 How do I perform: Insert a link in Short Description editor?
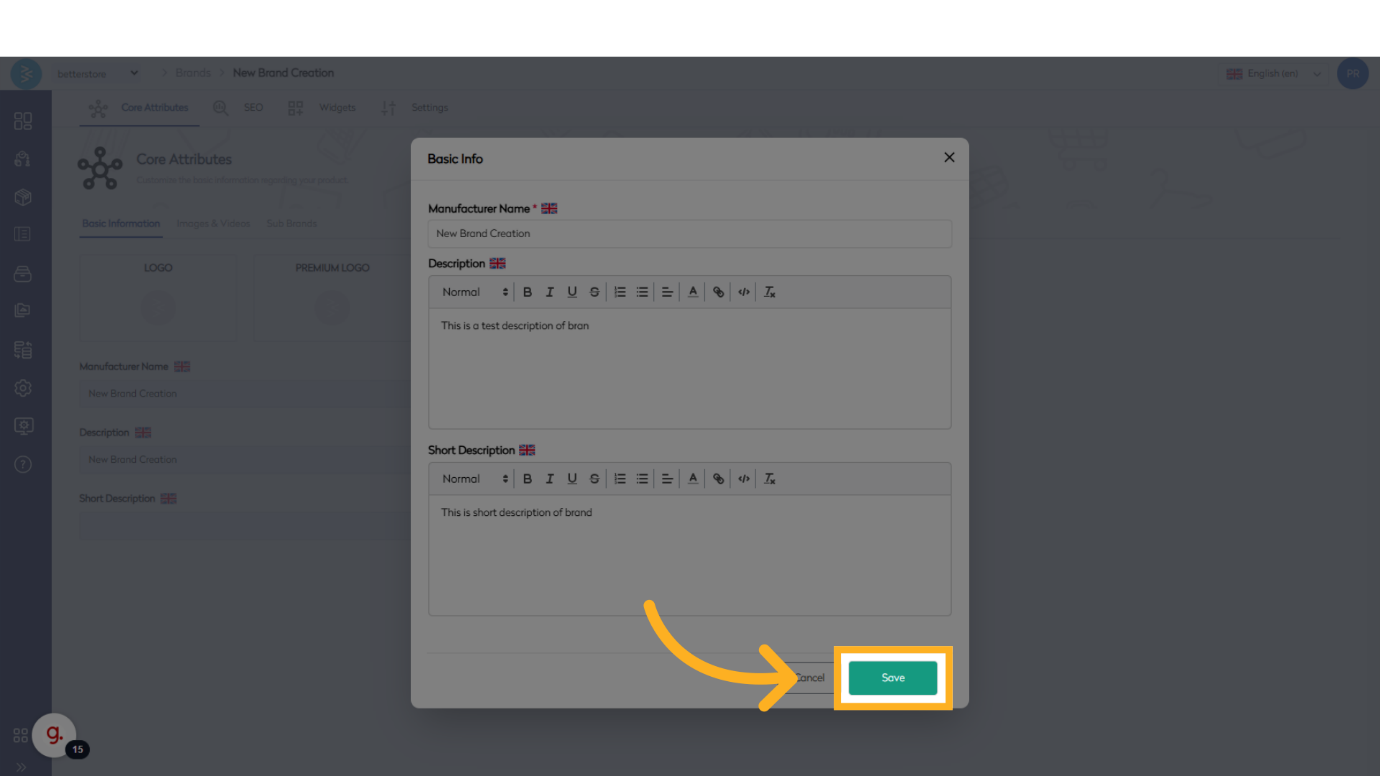pyautogui.click(x=718, y=479)
